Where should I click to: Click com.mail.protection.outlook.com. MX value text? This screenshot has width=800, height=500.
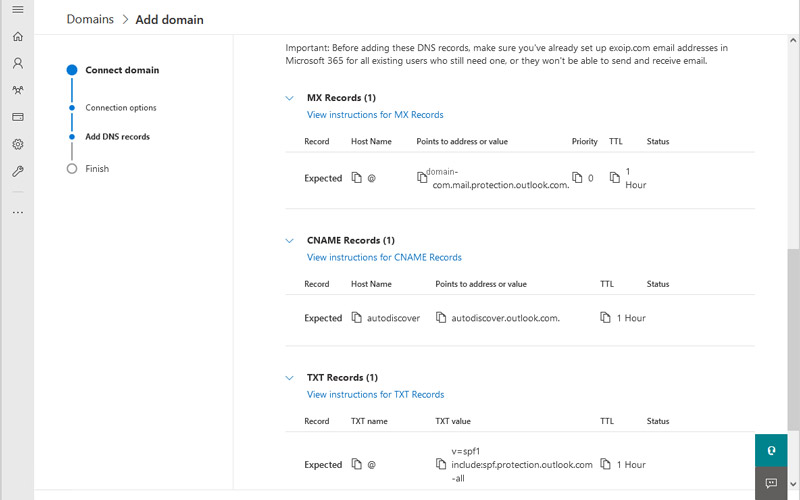[x=501, y=185]
